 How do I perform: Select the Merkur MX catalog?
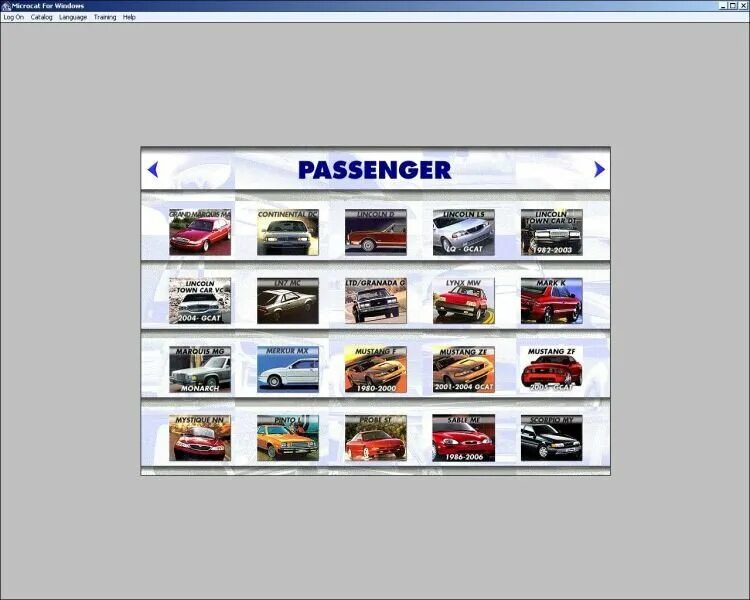point(288,369)
